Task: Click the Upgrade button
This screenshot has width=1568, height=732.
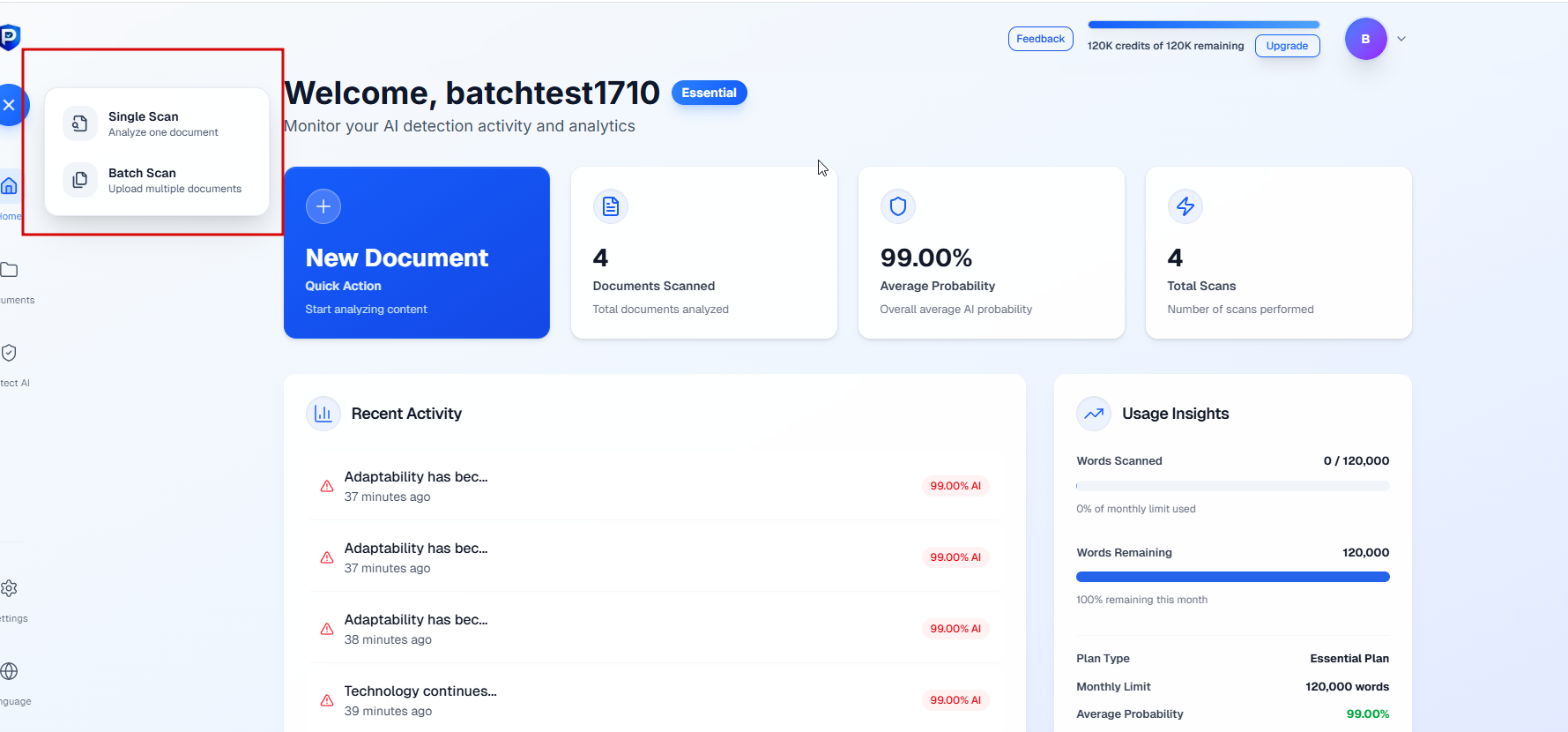Action: coord(1287,46)
